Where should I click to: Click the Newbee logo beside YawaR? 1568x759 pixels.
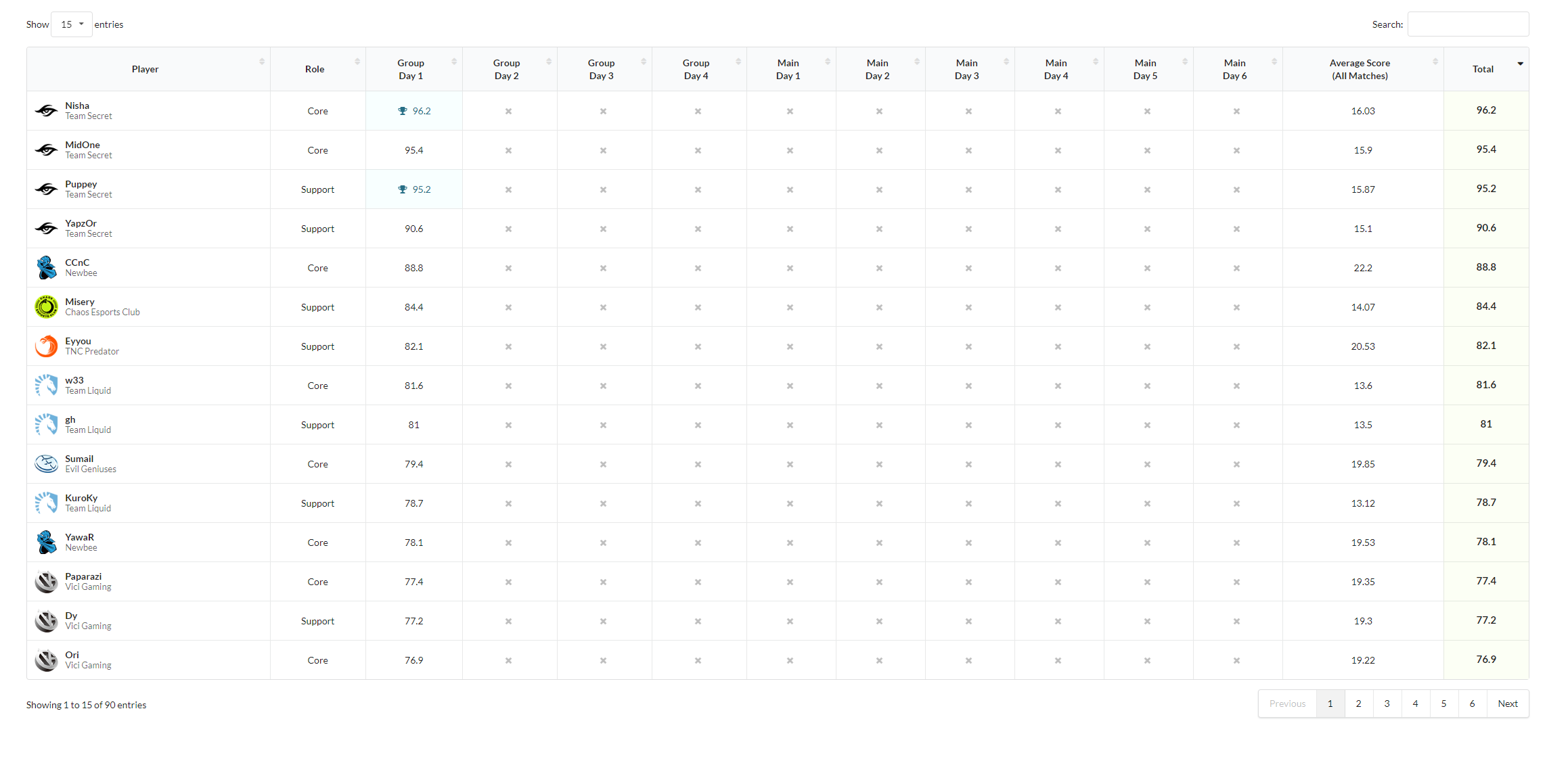[46, 543]
